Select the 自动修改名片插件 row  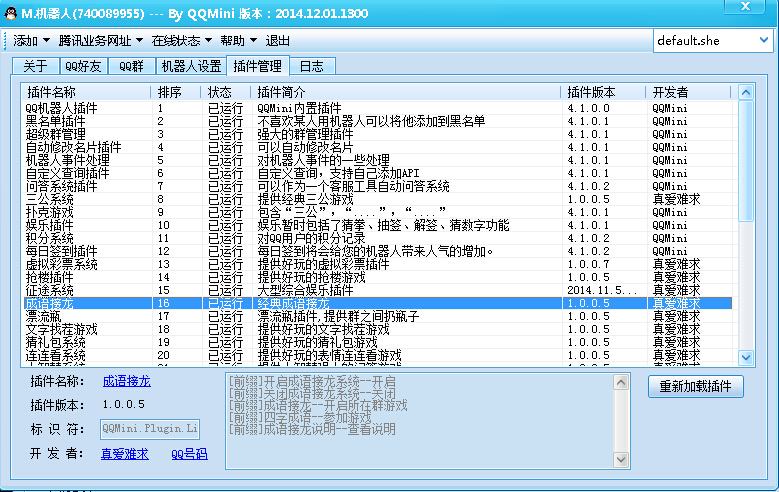(x=378, y=147)
